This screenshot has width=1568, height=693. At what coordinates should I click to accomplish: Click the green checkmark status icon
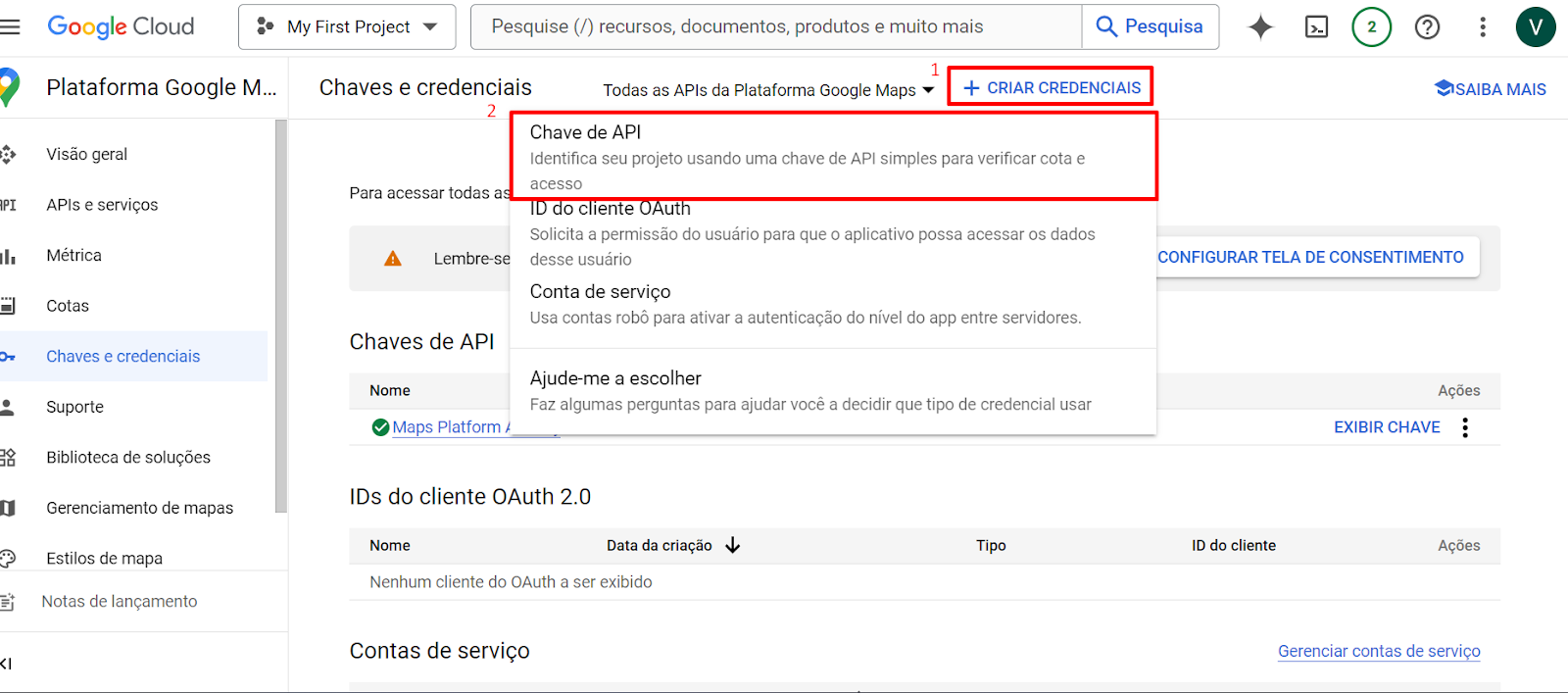[380, 427]
